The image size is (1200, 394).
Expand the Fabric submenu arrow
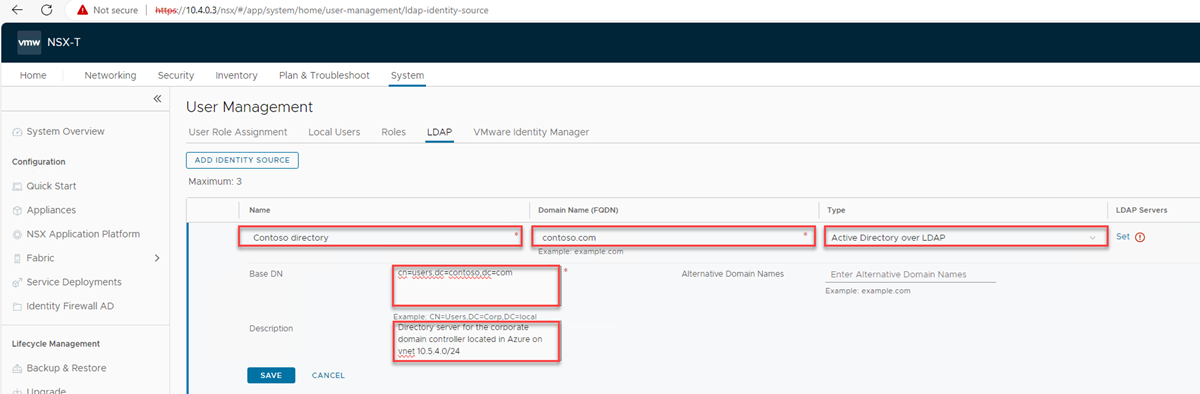(157, 258)
